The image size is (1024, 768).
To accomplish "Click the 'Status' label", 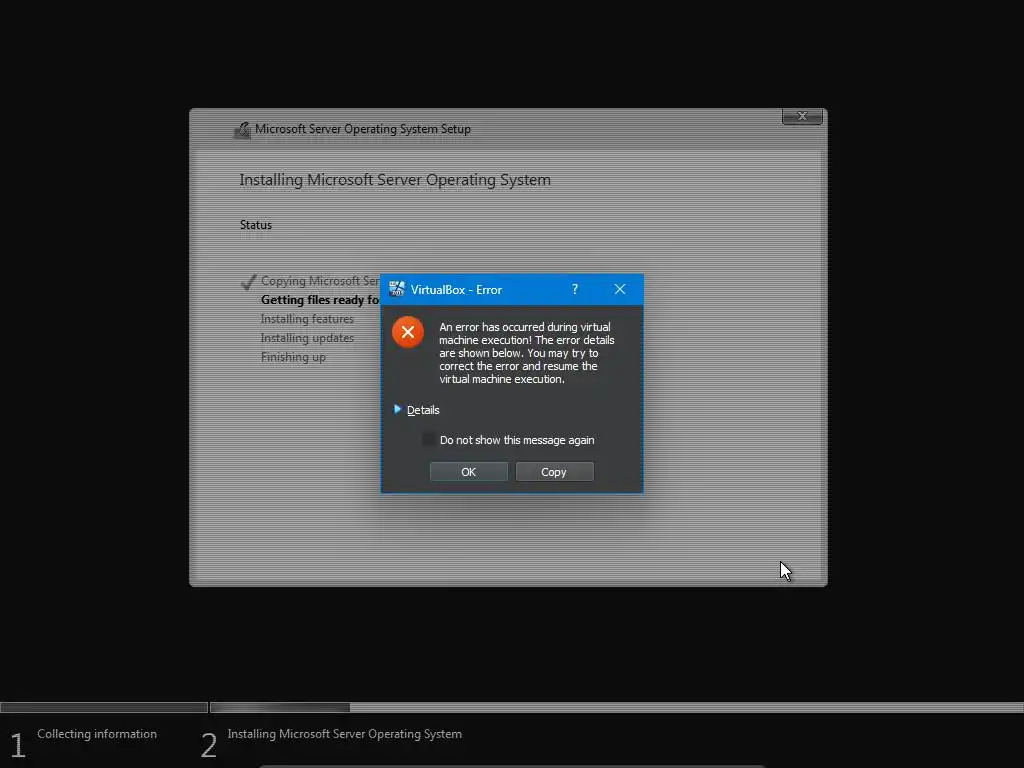I will [255, 225].
